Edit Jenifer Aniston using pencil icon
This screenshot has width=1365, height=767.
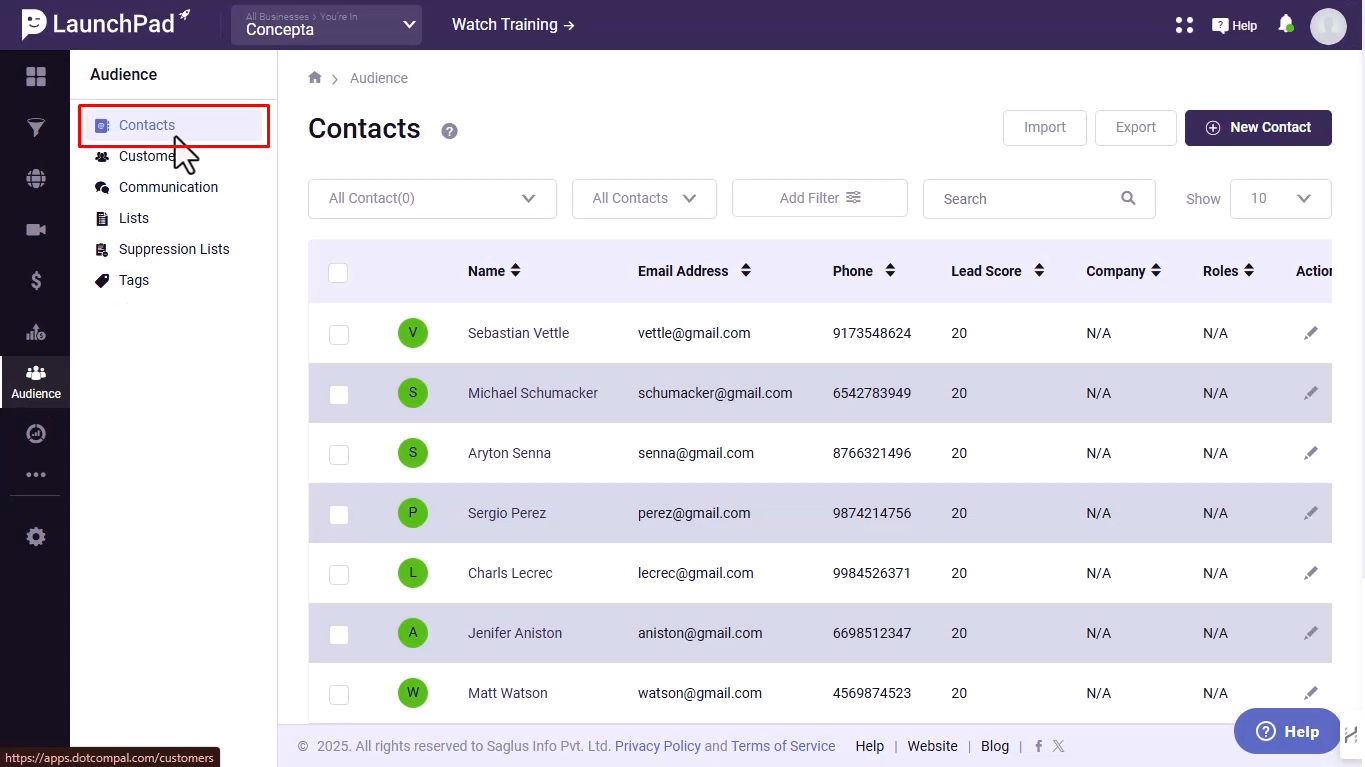[1311, 633]
